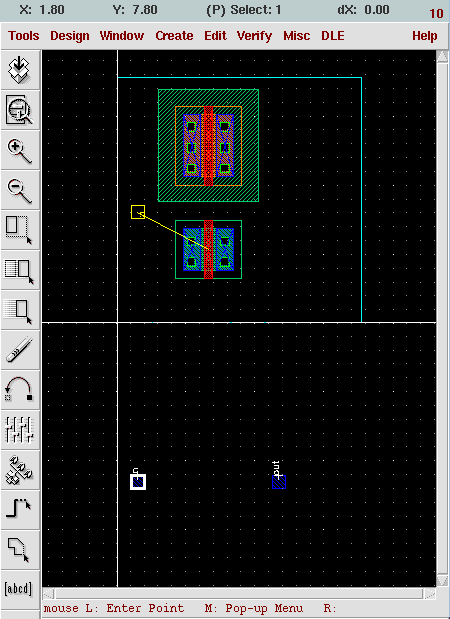Open the Help menu
450x619 pixels.
coord(425,36)
